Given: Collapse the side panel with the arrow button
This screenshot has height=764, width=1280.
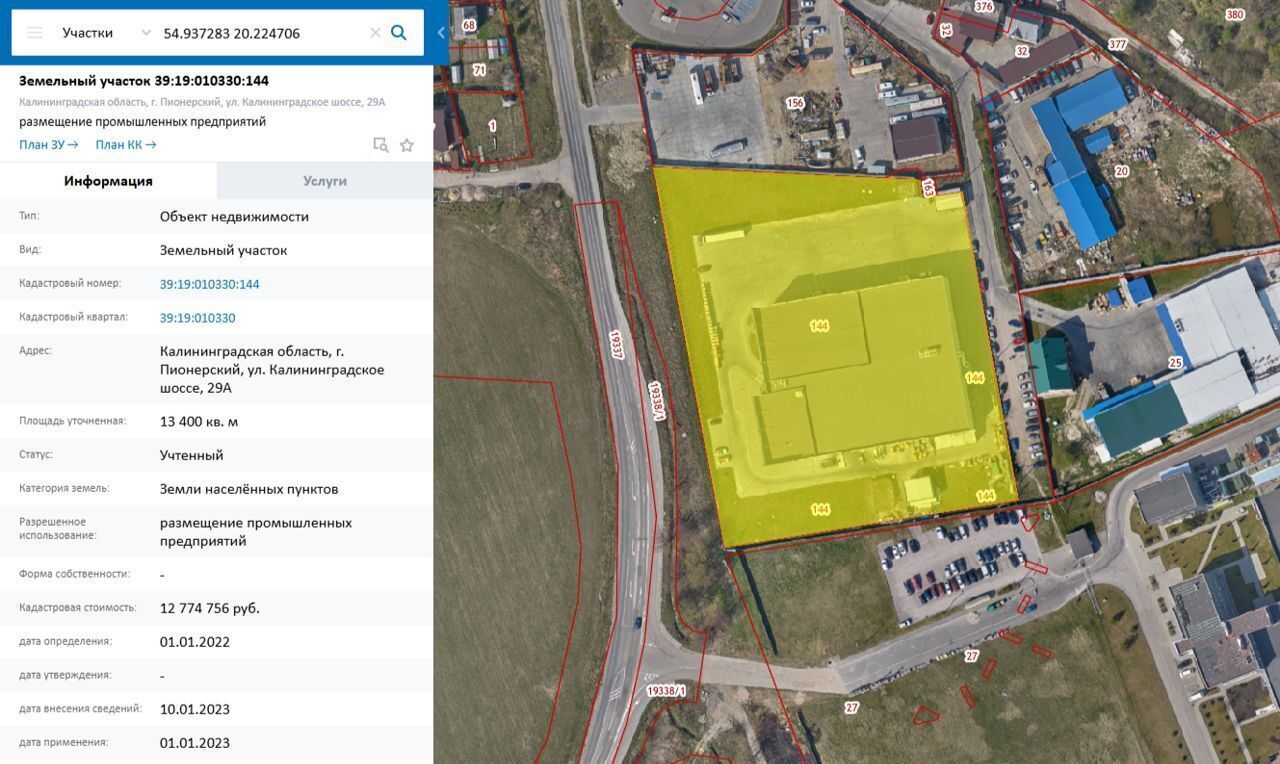Looking at the screenshot, I should point(441,33).
